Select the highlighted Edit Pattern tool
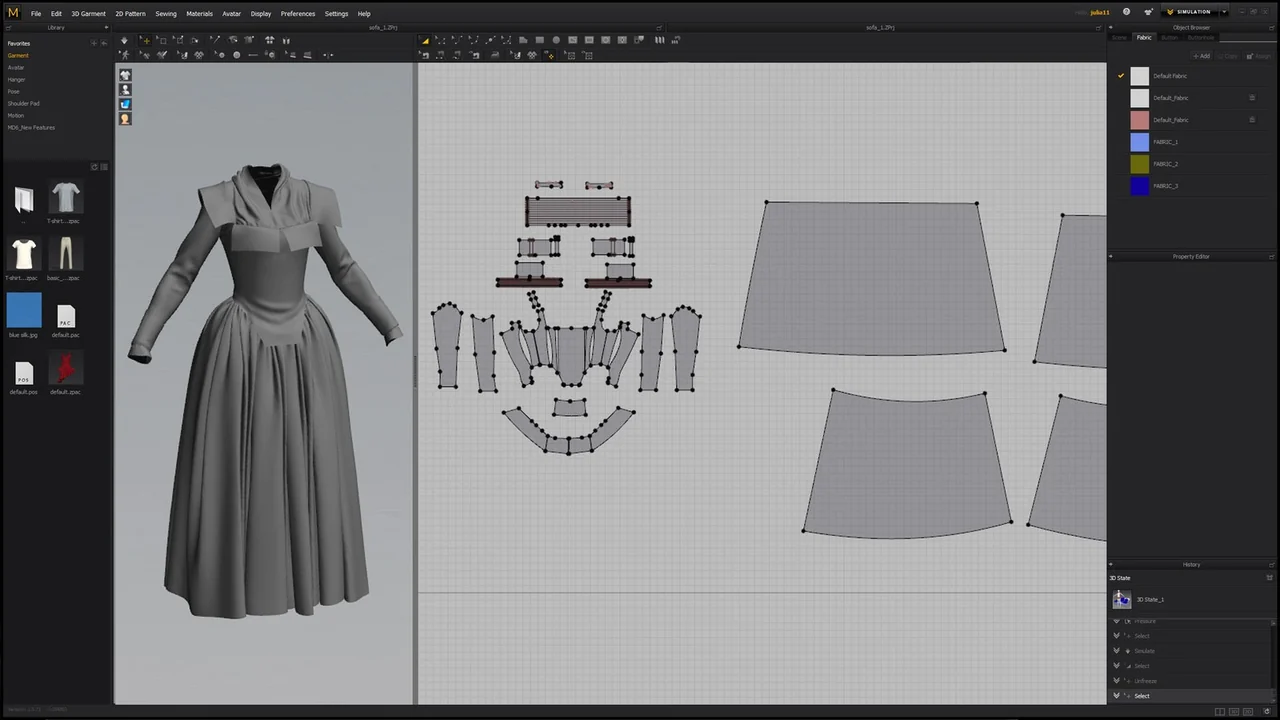1280x720 pixels. click(425, 40)
